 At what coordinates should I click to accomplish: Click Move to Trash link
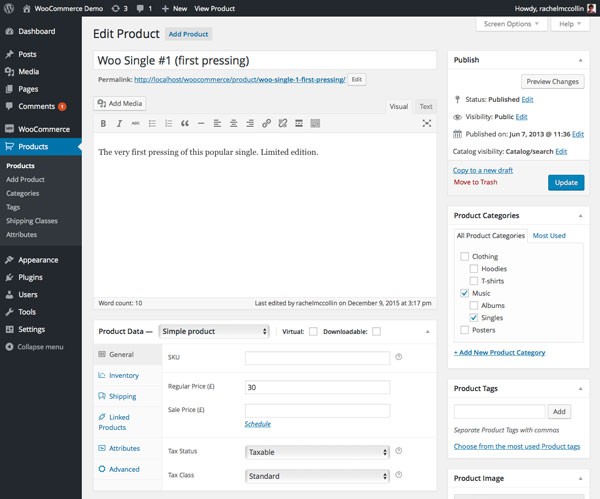pos(475,182)
